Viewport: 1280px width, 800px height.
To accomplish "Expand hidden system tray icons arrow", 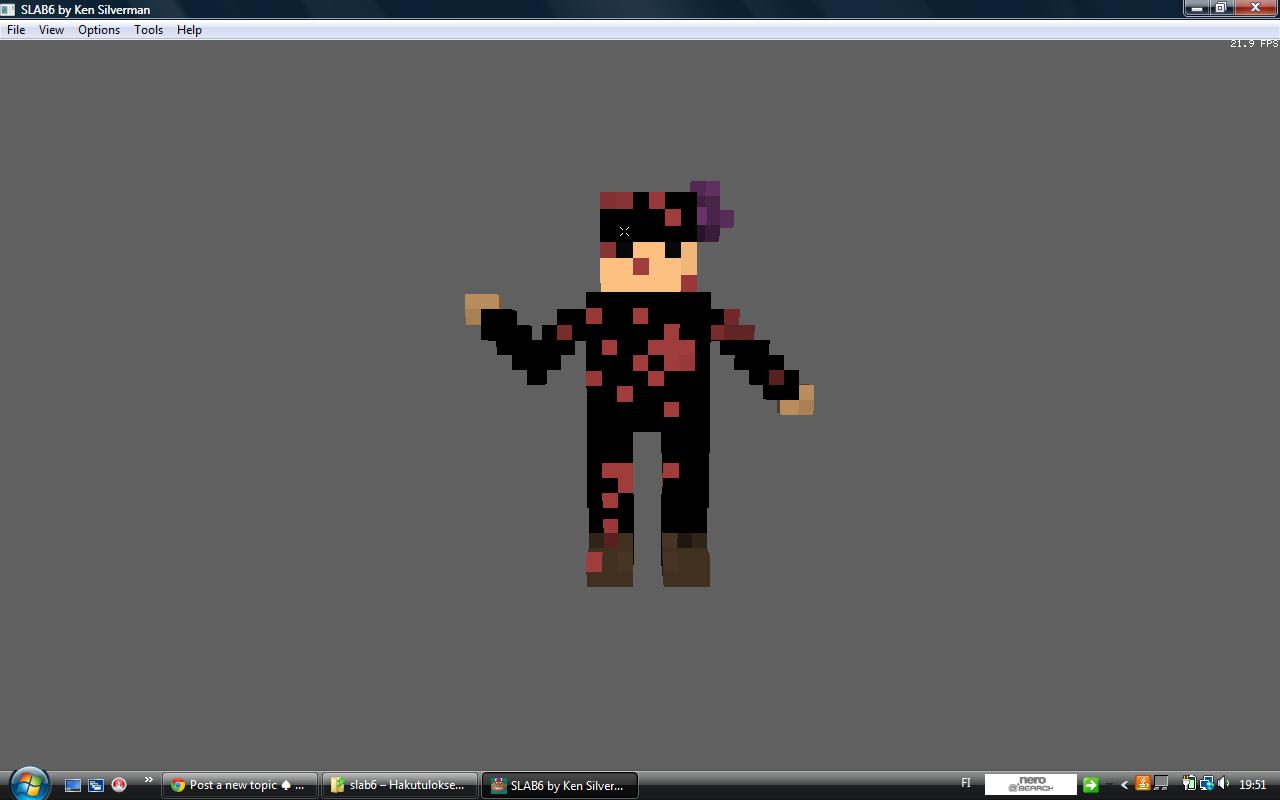I will coord(1124,785).
